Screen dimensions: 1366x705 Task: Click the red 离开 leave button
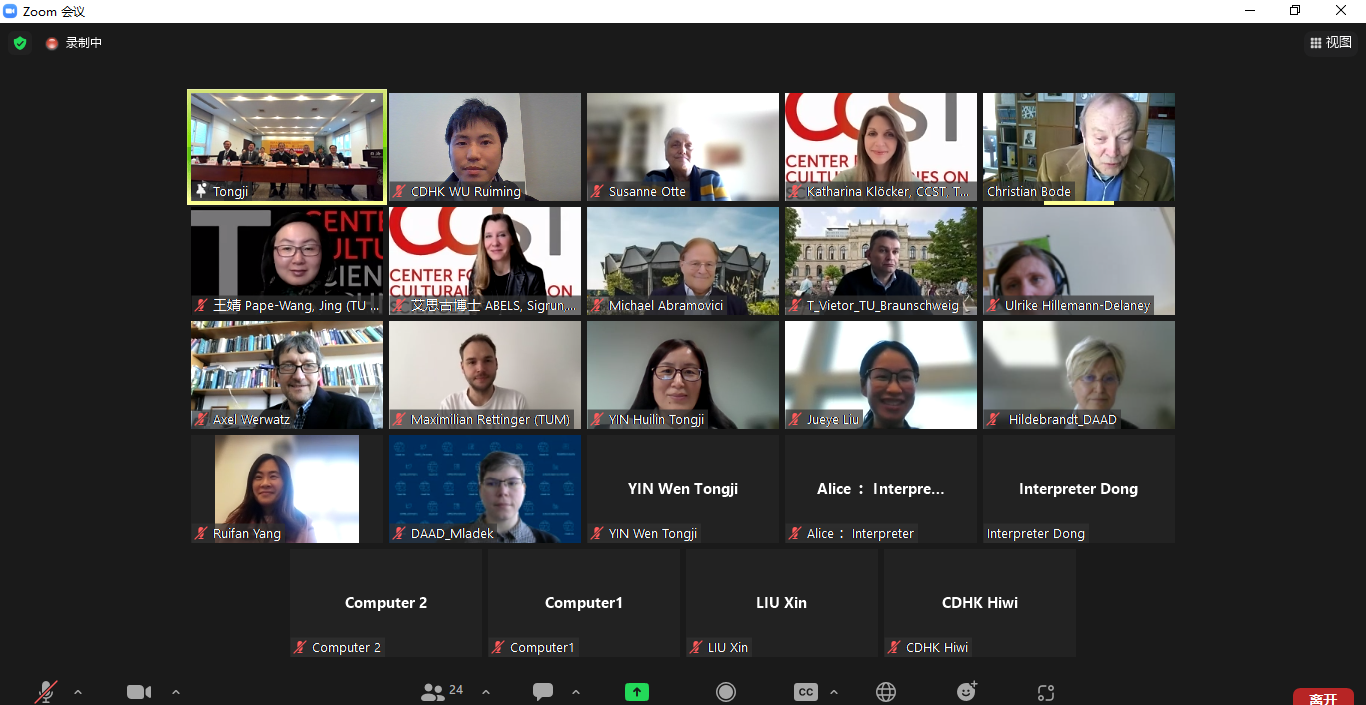[x=1322, y=698]
